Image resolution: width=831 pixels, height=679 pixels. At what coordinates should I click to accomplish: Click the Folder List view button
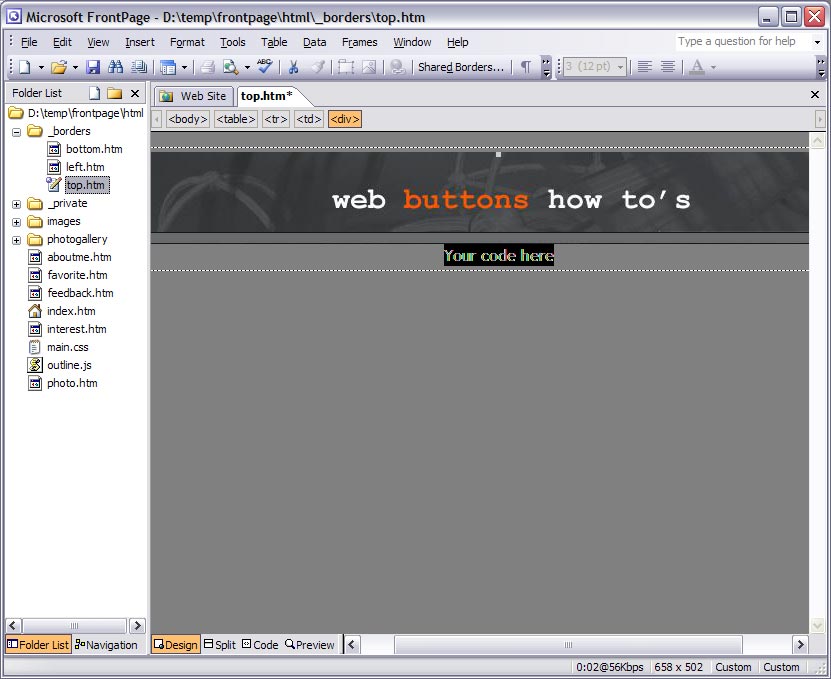click(38, 645)
